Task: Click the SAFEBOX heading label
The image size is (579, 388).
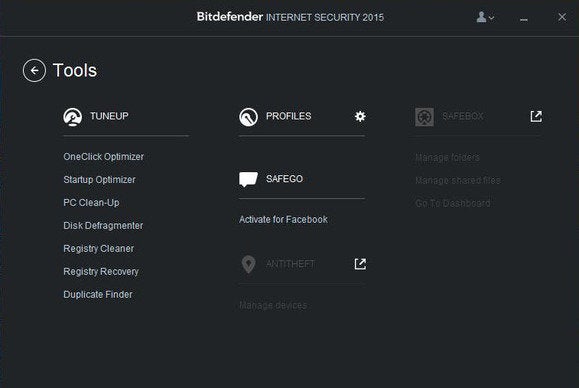Action: point(463,117)
